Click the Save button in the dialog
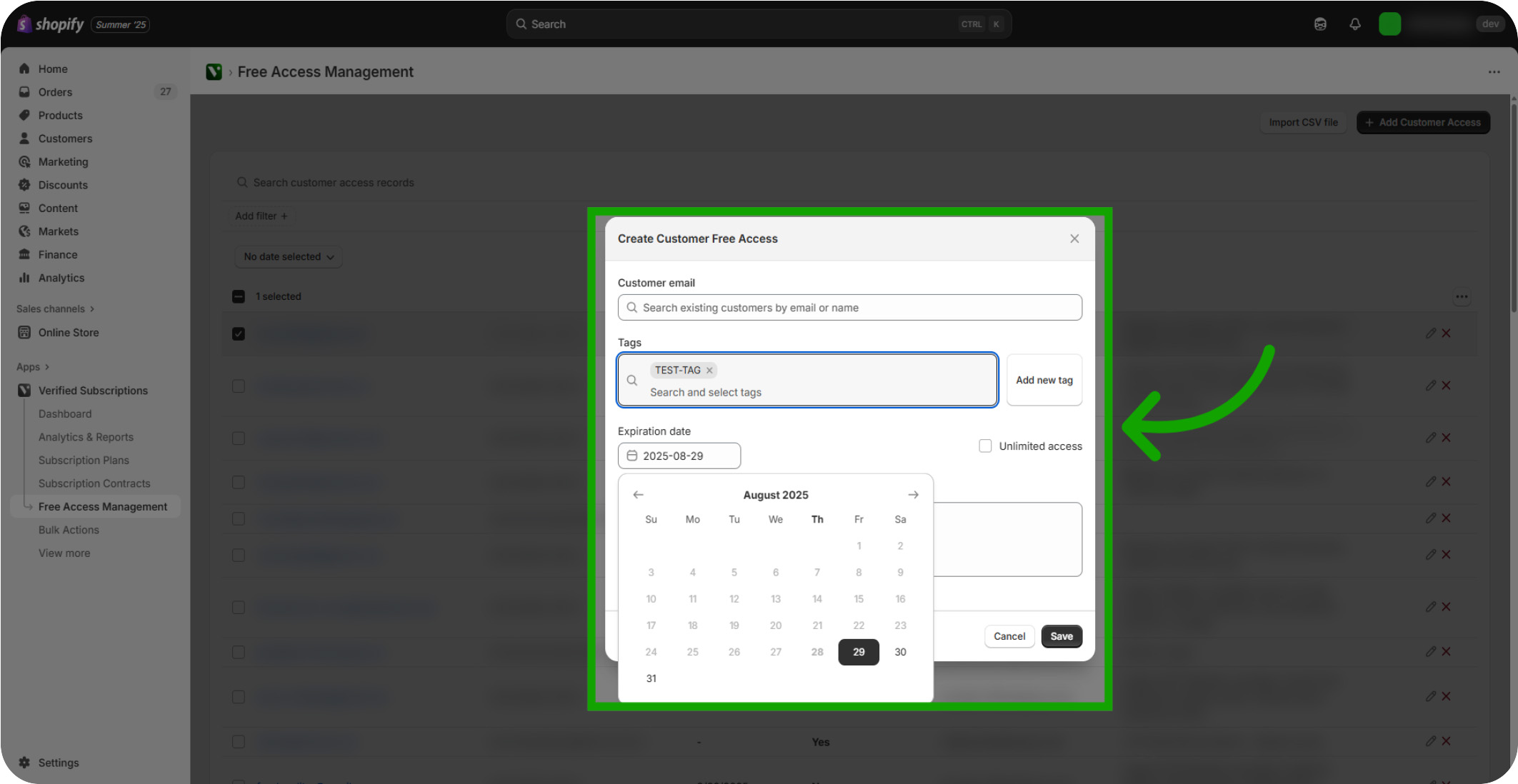Screen dimensions: 1518x784 click(1062, 636)
